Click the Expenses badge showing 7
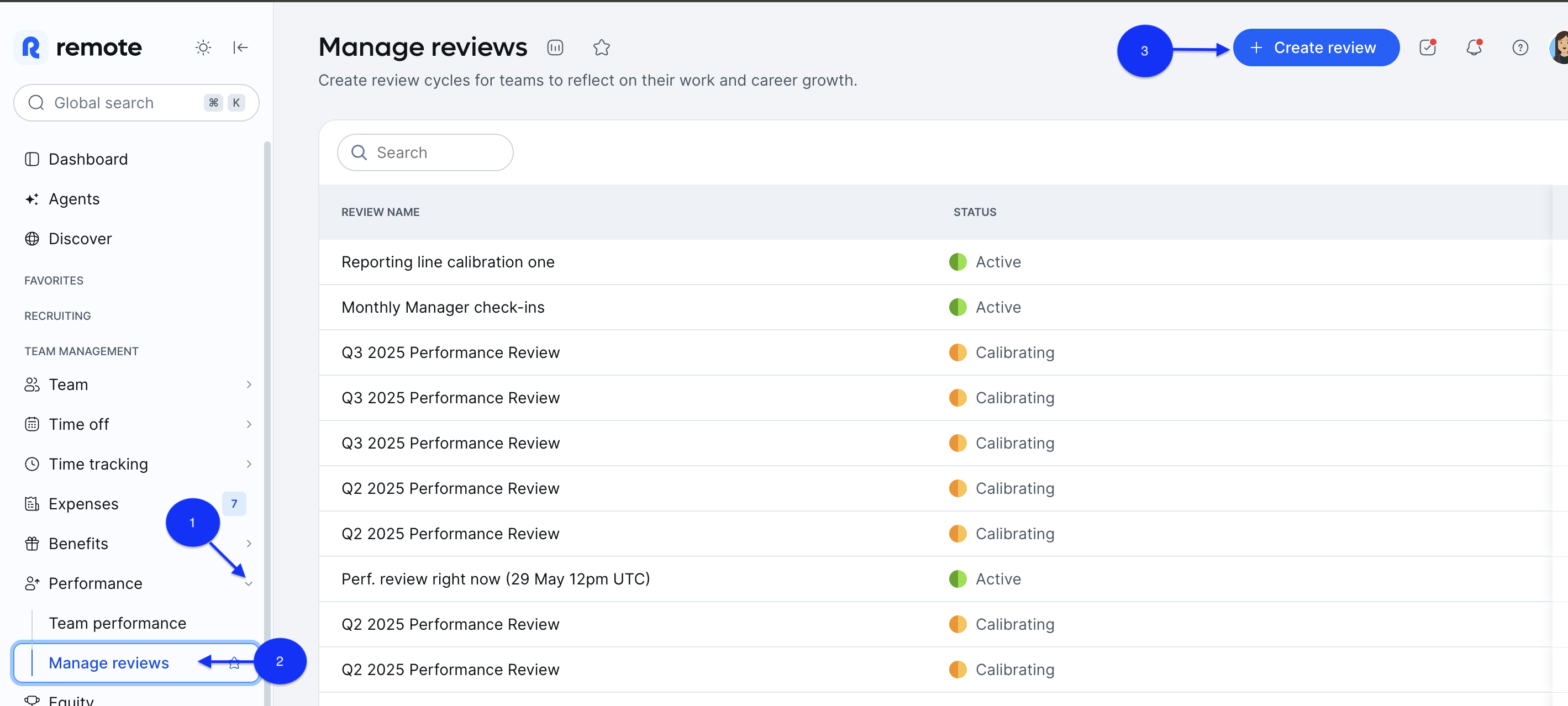Screen dimensions: 1568x706 [x=234, y=504]
